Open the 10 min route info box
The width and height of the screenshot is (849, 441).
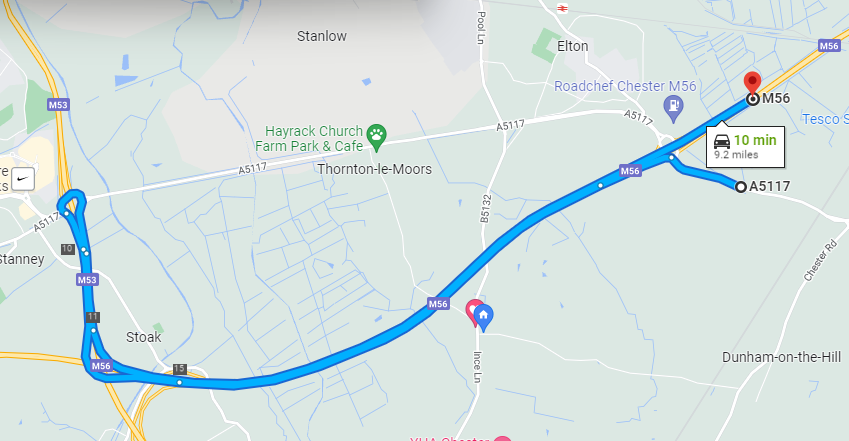coord(745,146)
